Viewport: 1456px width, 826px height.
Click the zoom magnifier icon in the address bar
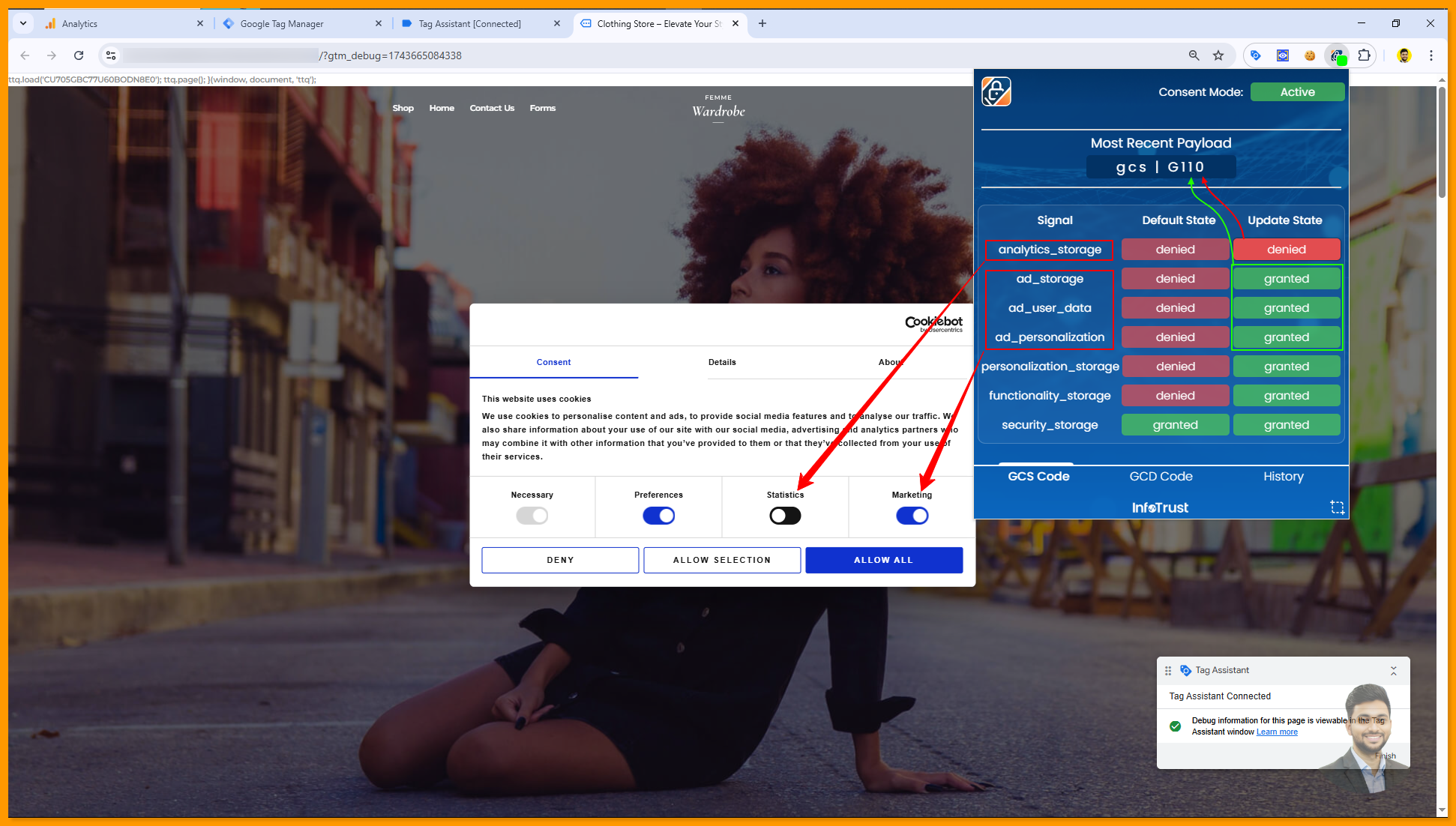1194,55
